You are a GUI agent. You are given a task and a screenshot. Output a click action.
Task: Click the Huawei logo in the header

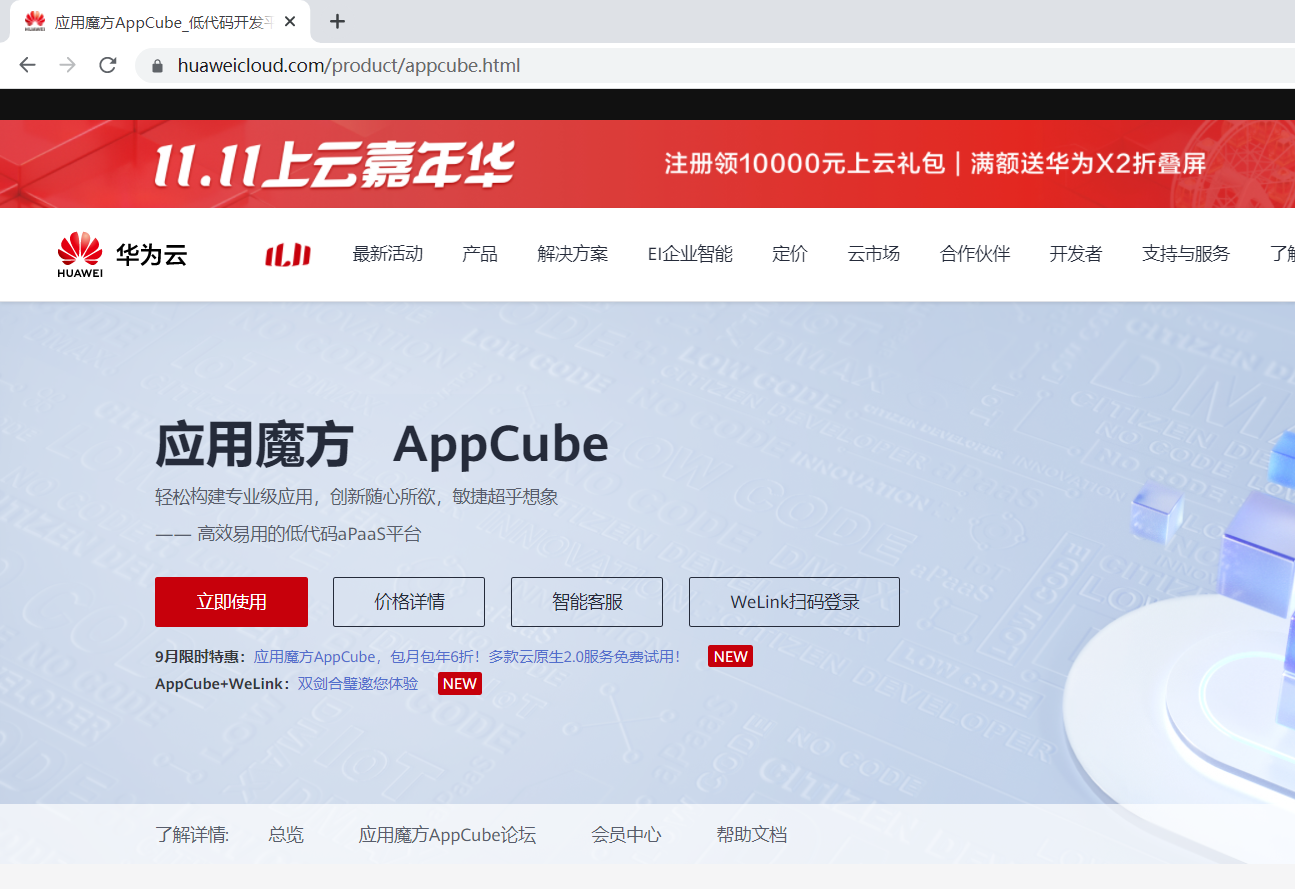pyautogui.click(x=80, y=254)
